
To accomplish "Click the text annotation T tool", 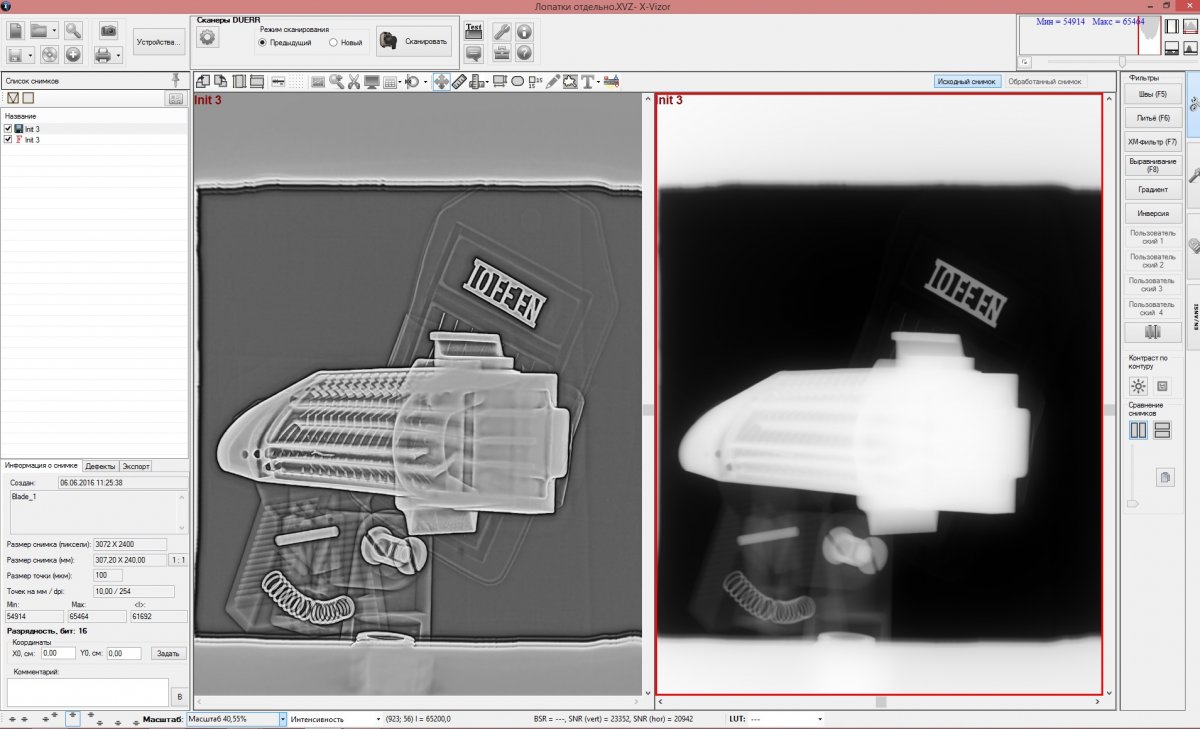I will pyautogui.click(x=587, y=81).
